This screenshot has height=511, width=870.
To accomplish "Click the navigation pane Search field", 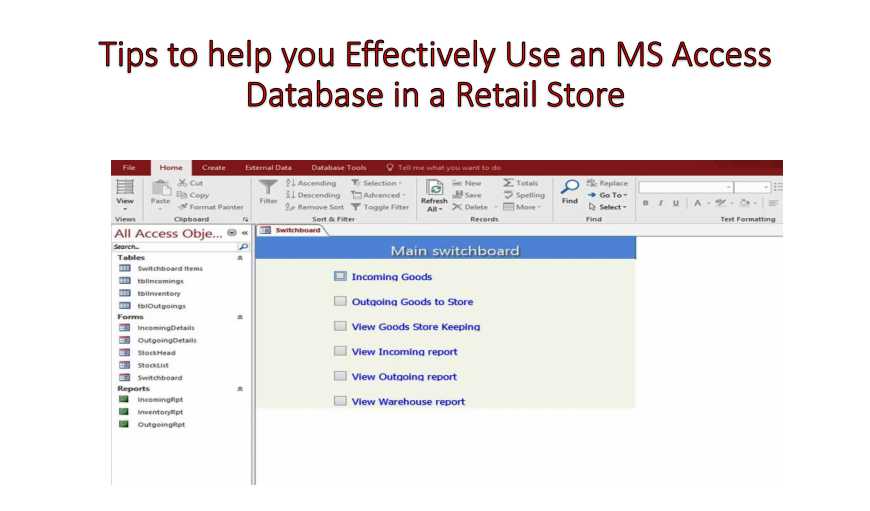I will pyautogui.click(x=175, y=246).
